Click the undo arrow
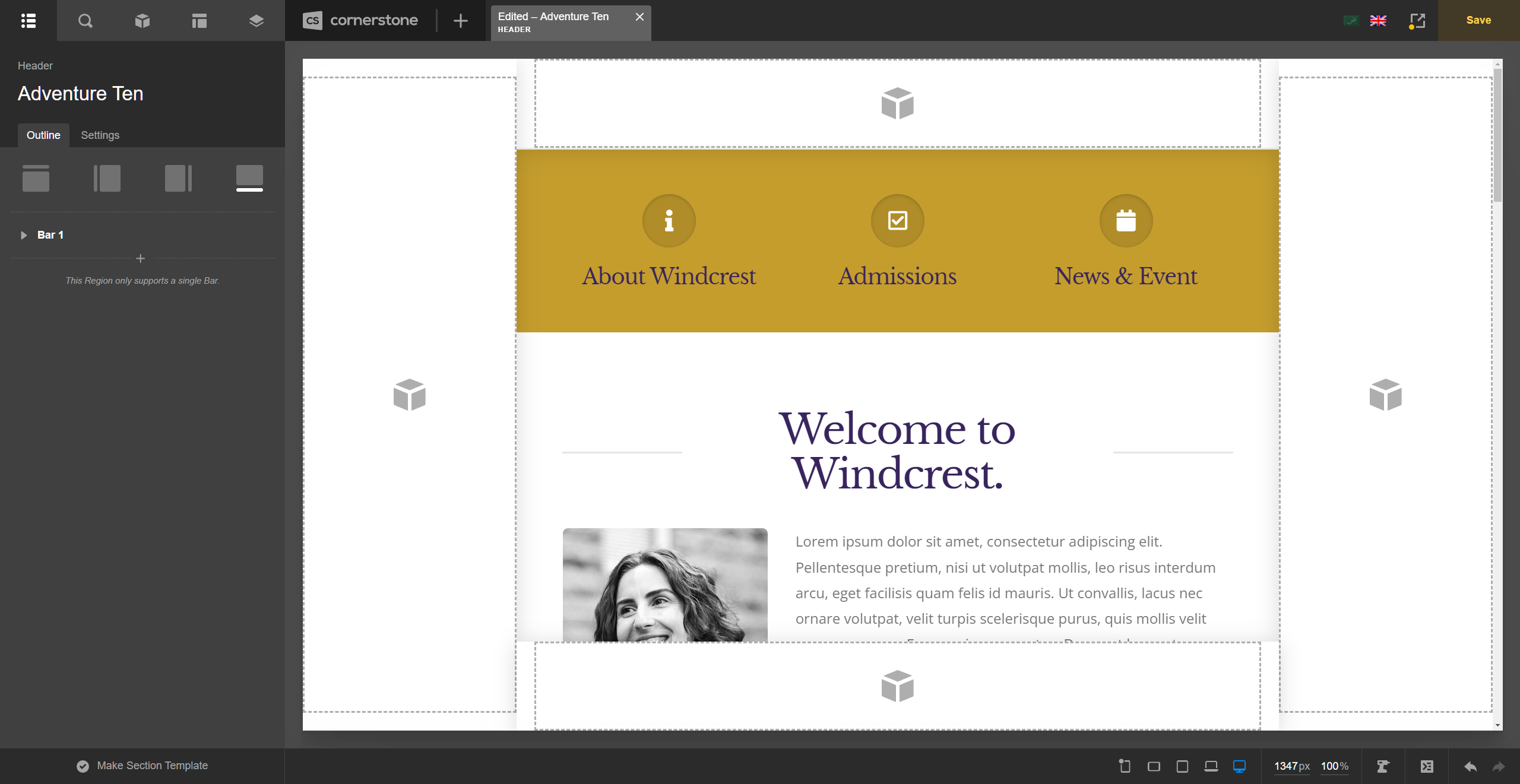The image size is (1520, 784). (1470, 766)
